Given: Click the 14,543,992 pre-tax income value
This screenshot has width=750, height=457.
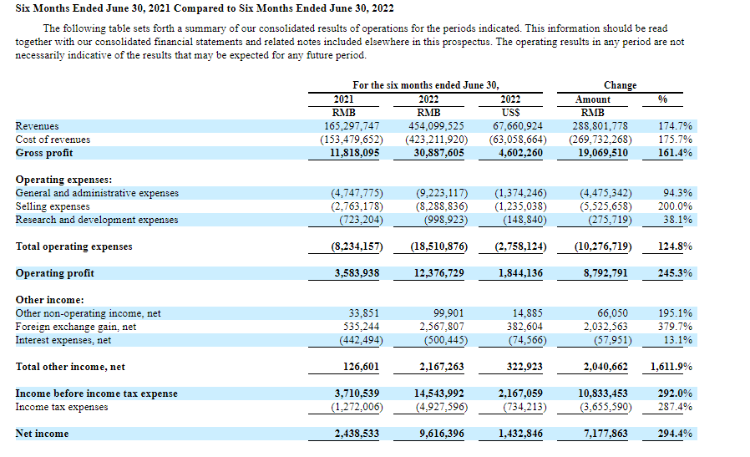Looking at the screenshot, I should point(439,394).
